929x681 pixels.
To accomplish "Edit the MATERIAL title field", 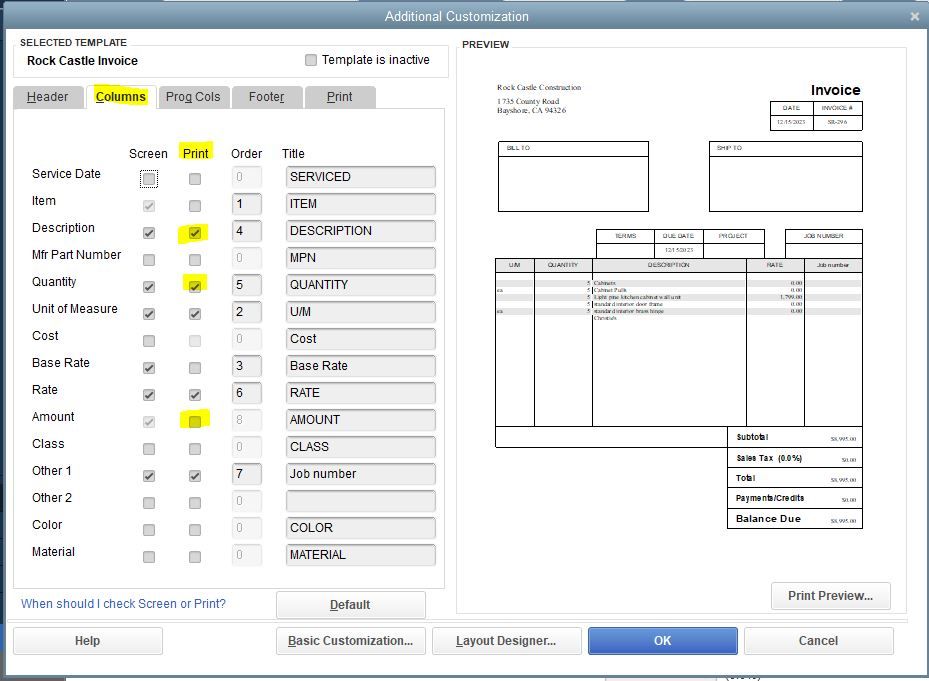I will pyautogui.click(x=360, y=555).
